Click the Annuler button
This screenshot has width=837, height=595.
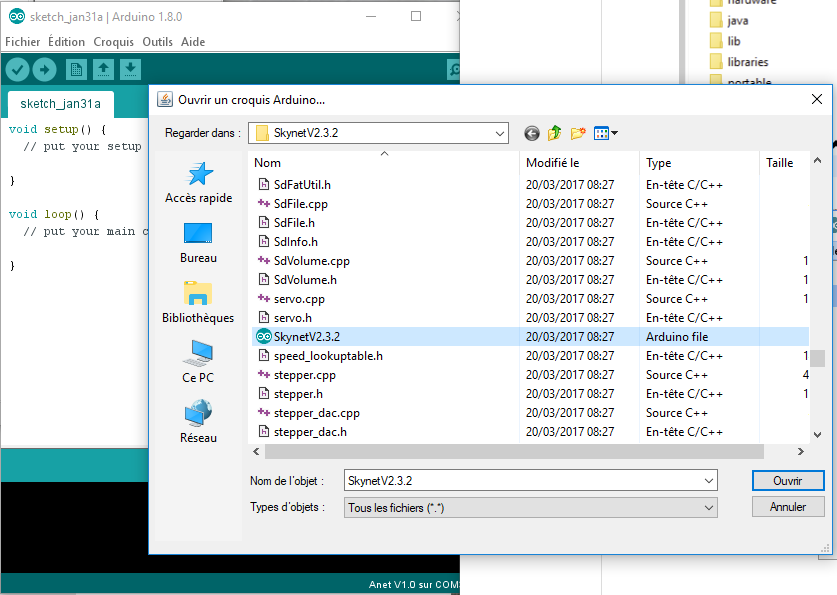click(788, 507)
